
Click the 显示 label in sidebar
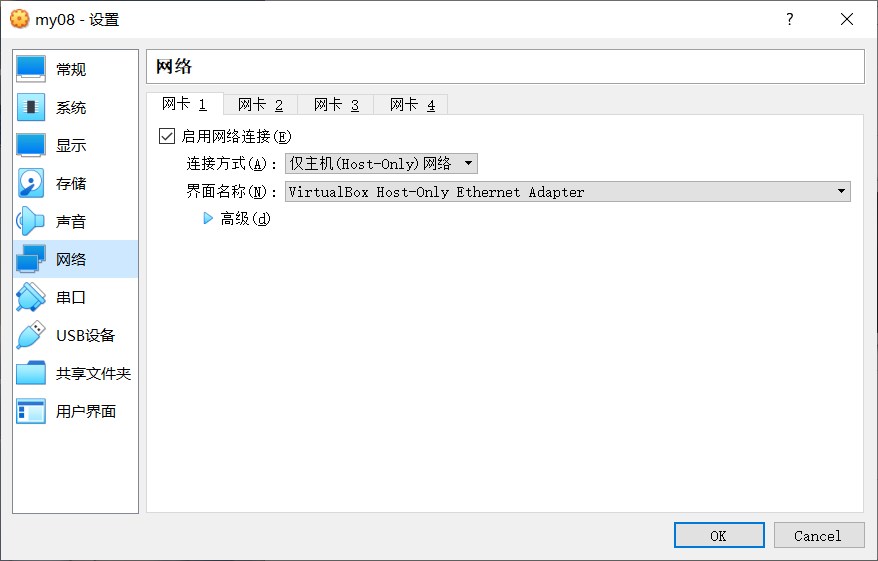71,146
